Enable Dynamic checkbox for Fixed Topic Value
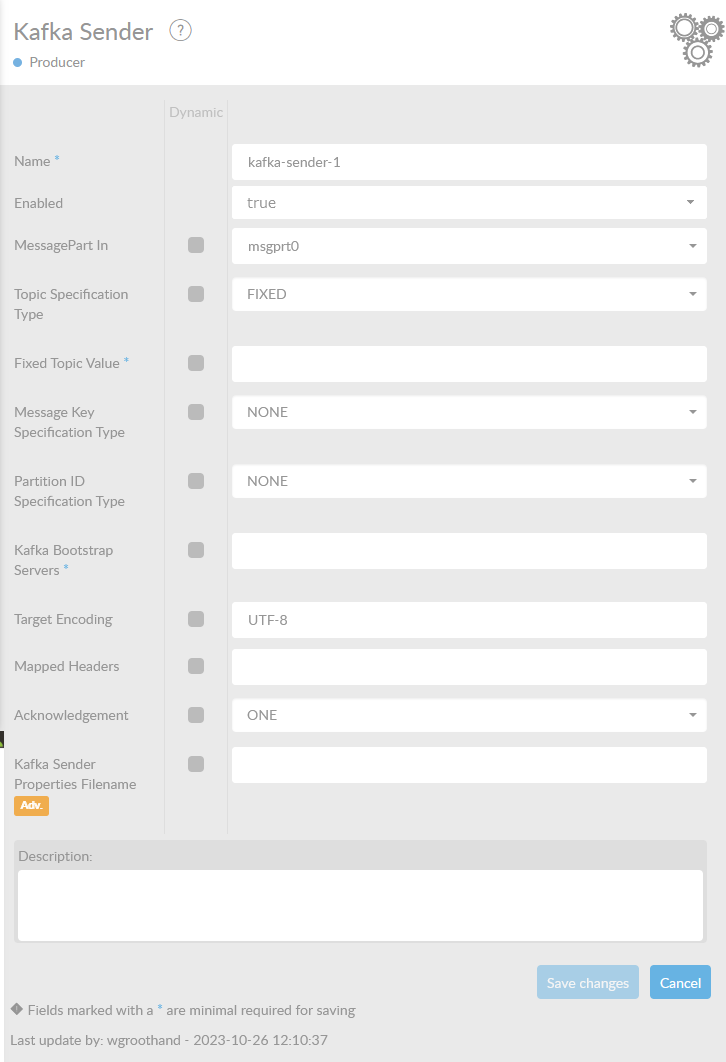 click(x=196, y=363)
